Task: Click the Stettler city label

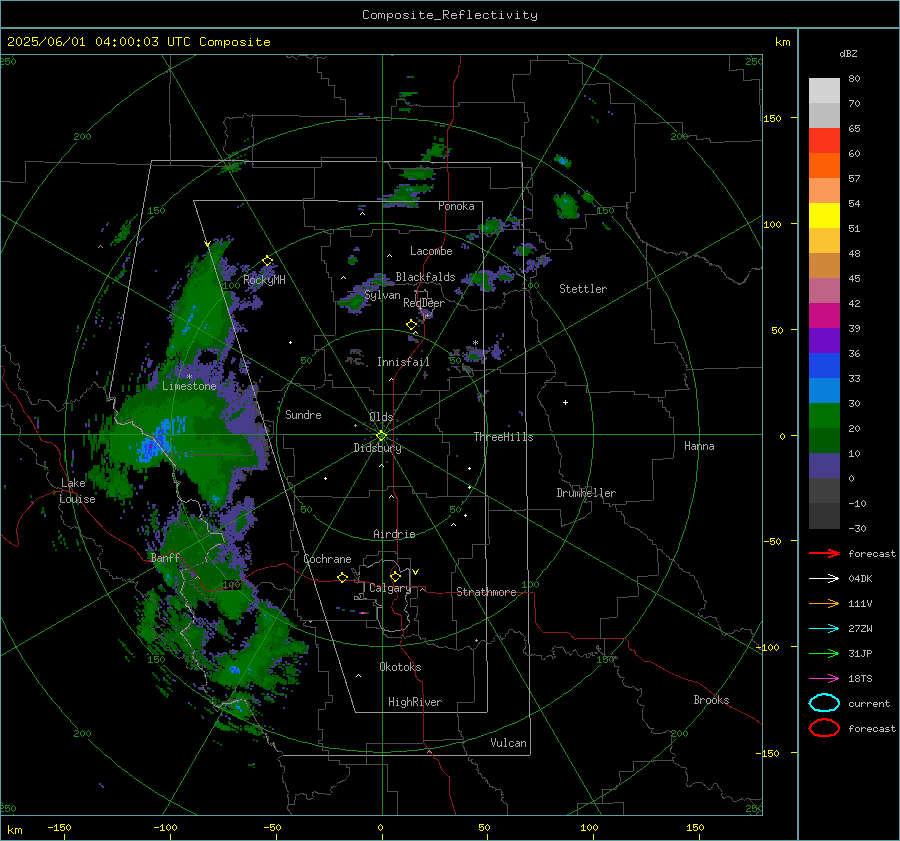Action: point(583,289)
